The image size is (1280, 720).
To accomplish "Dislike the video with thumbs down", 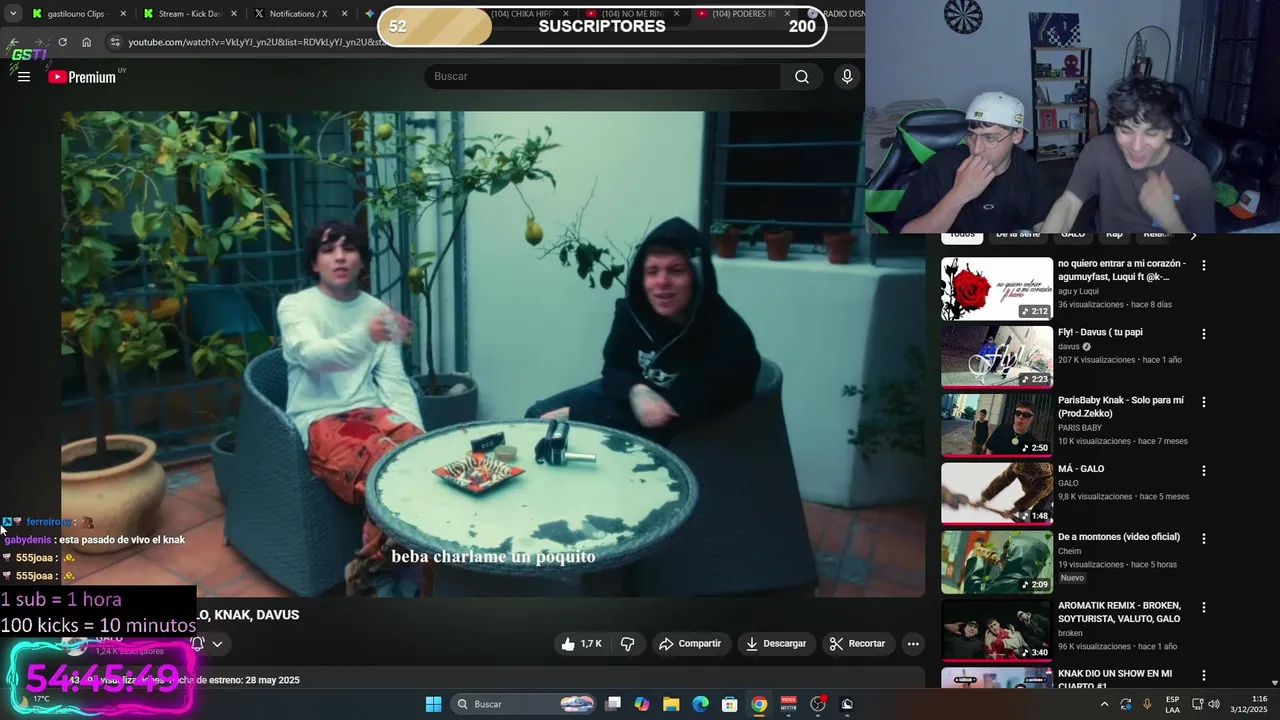I will (x=627, y=644).
